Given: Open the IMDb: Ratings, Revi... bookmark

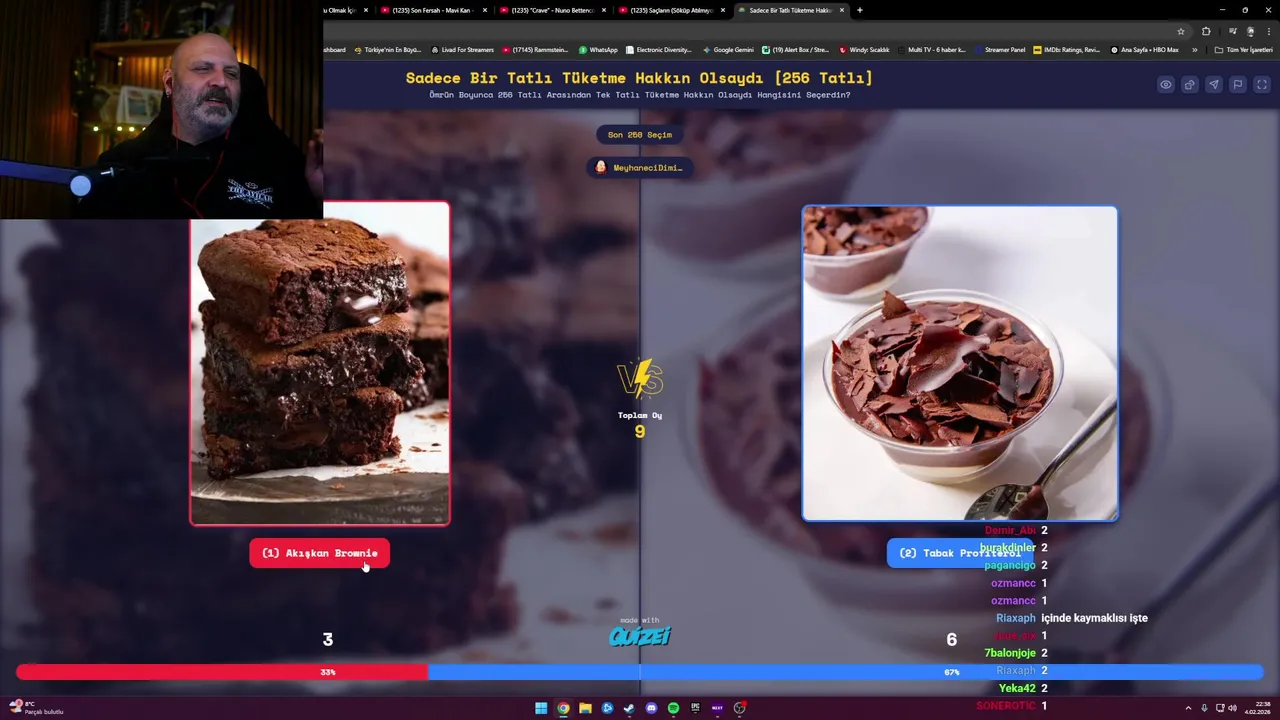Looking at the screenshot, I should click(1067, 50).
